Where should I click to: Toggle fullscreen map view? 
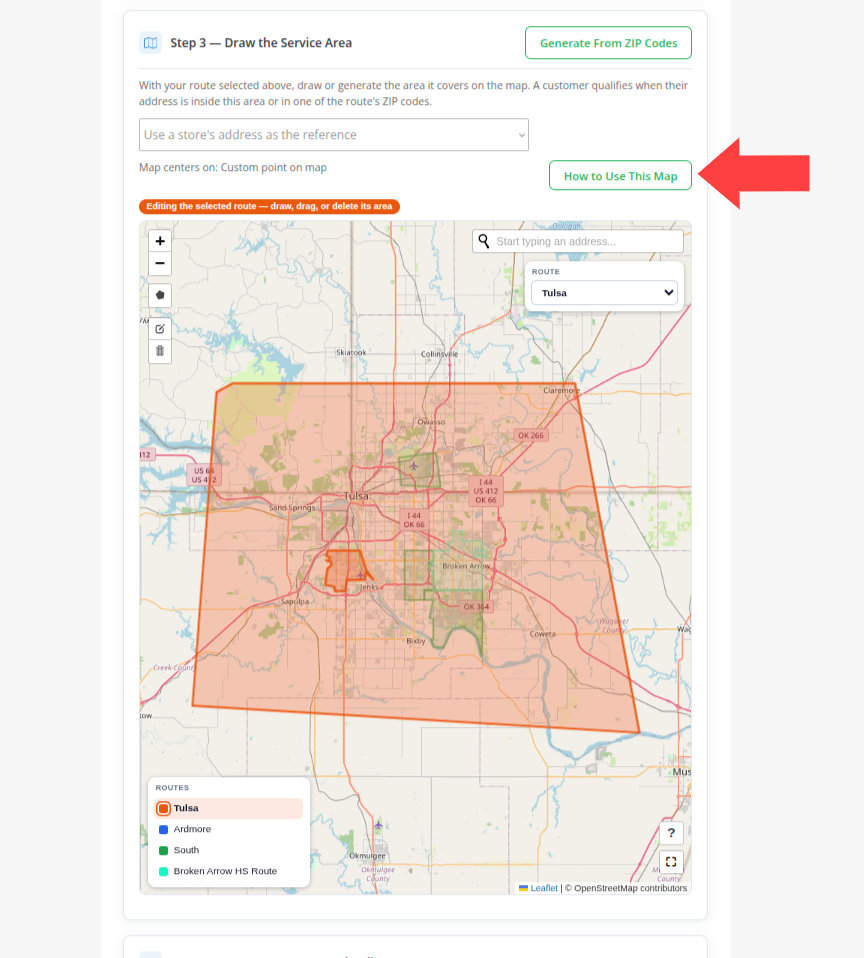point(671,861)
